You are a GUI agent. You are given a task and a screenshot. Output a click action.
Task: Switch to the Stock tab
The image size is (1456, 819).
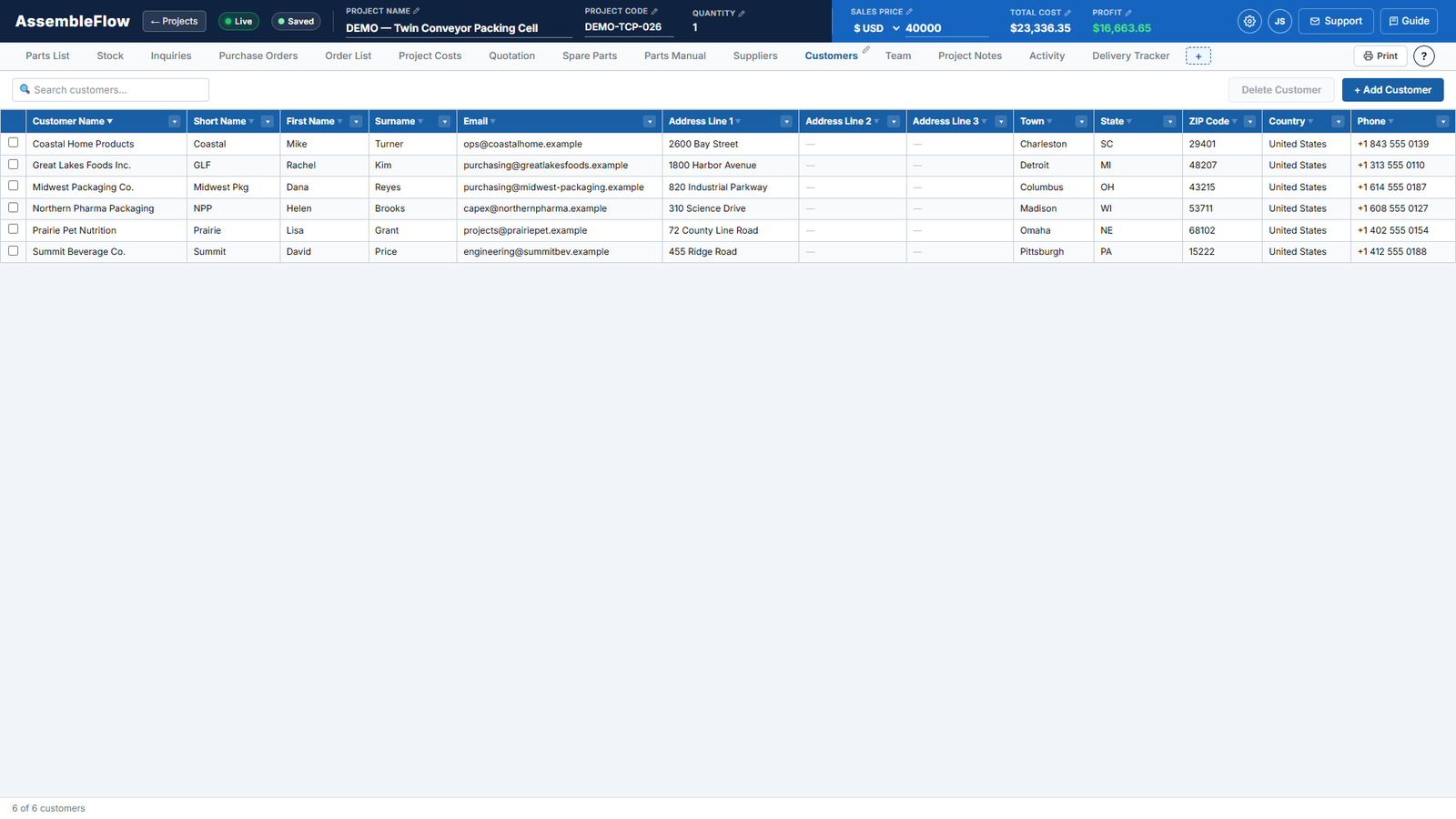coord(110,56)
